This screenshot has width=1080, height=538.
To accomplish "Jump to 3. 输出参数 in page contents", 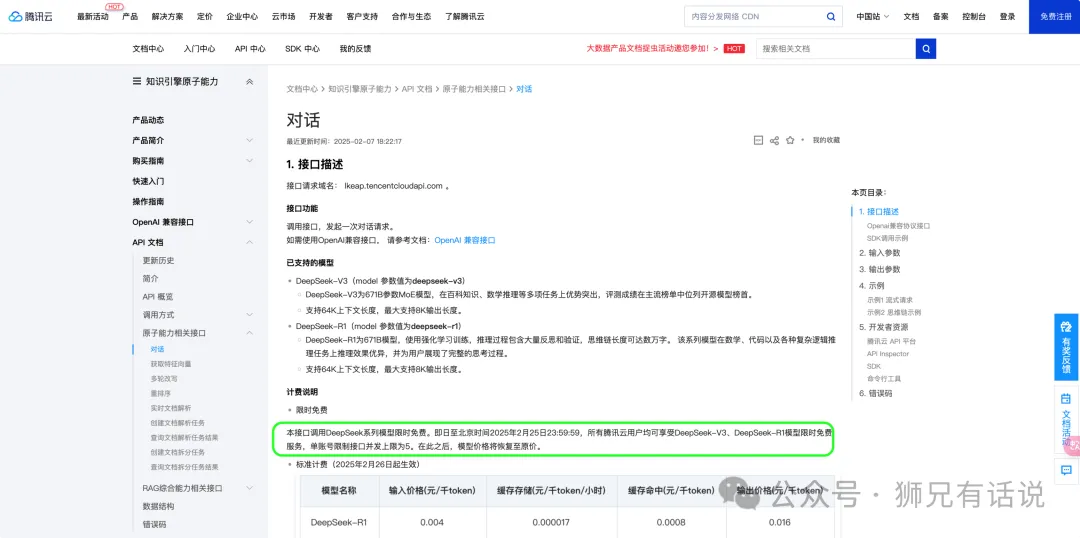I will pos(880,269).
